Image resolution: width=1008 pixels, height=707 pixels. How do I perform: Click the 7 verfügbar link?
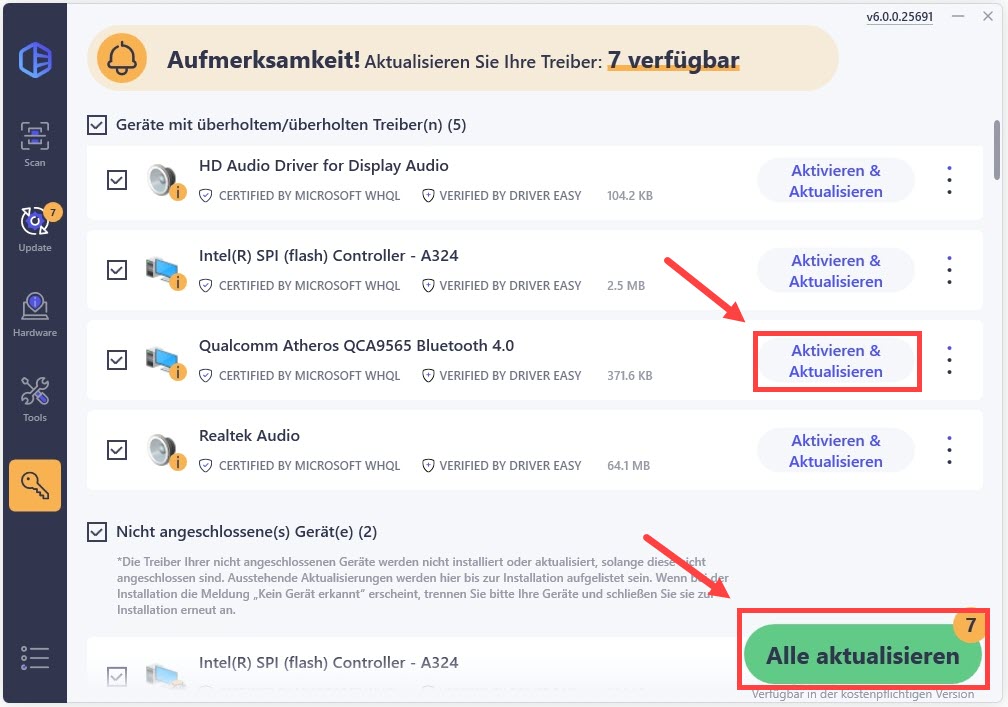coord(674,60)
